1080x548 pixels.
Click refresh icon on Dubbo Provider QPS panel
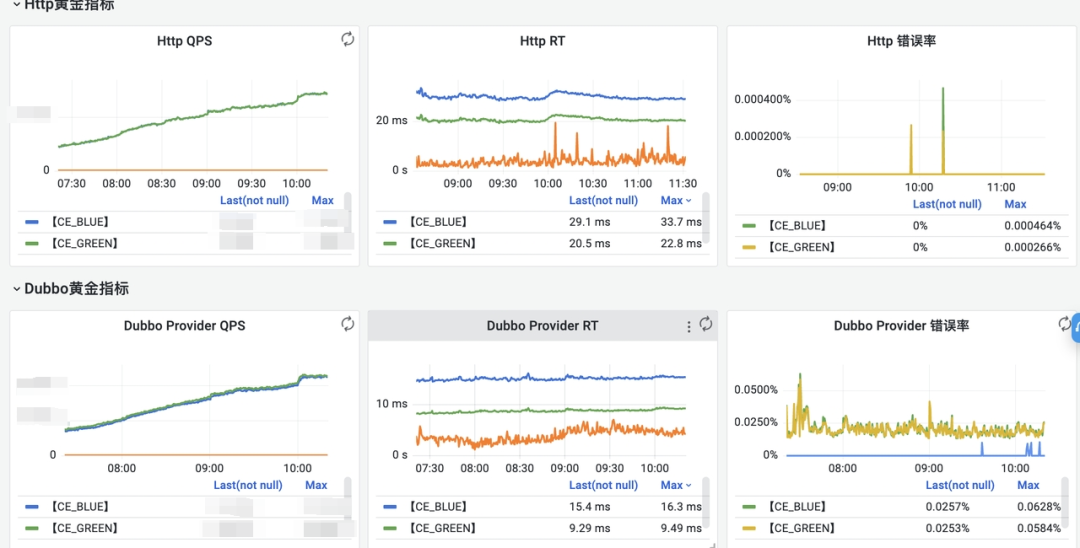coord(348,324)
